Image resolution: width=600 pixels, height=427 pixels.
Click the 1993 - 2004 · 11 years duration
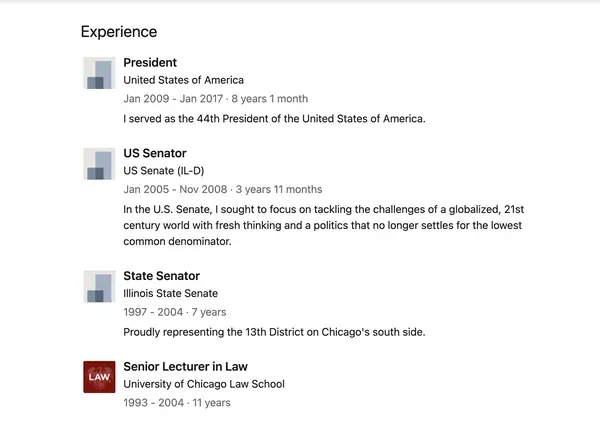(x=176, y=402)
